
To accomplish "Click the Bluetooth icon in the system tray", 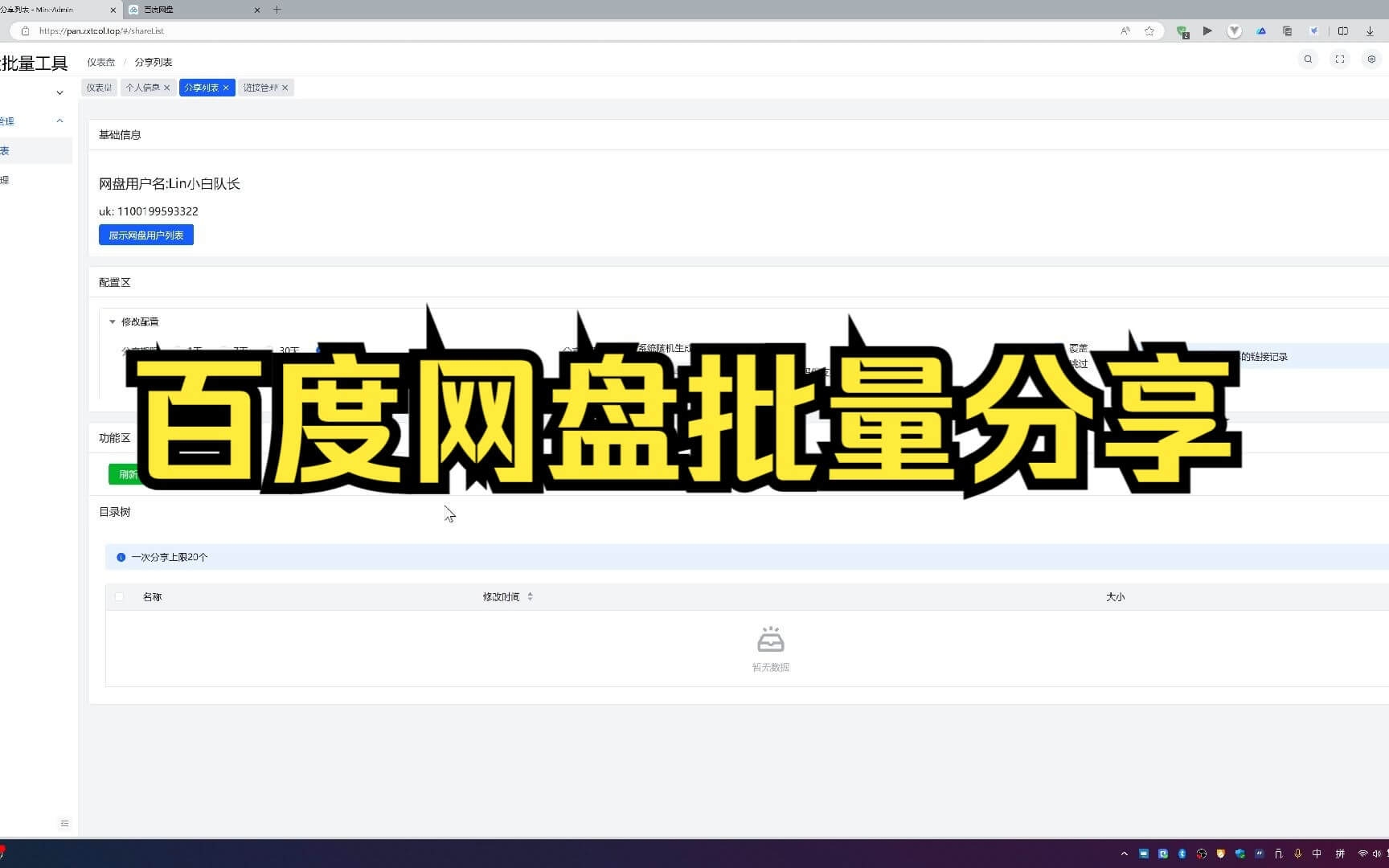I will tap(1182, 854).
